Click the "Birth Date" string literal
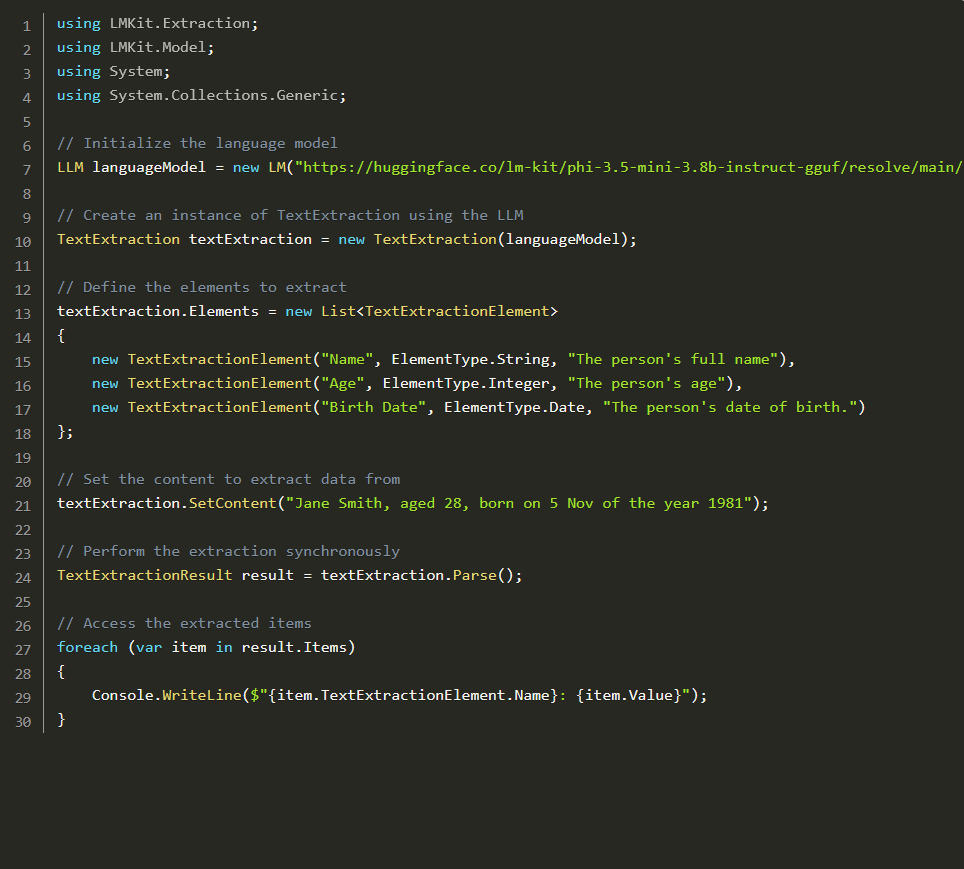 (x=373, y=407)
